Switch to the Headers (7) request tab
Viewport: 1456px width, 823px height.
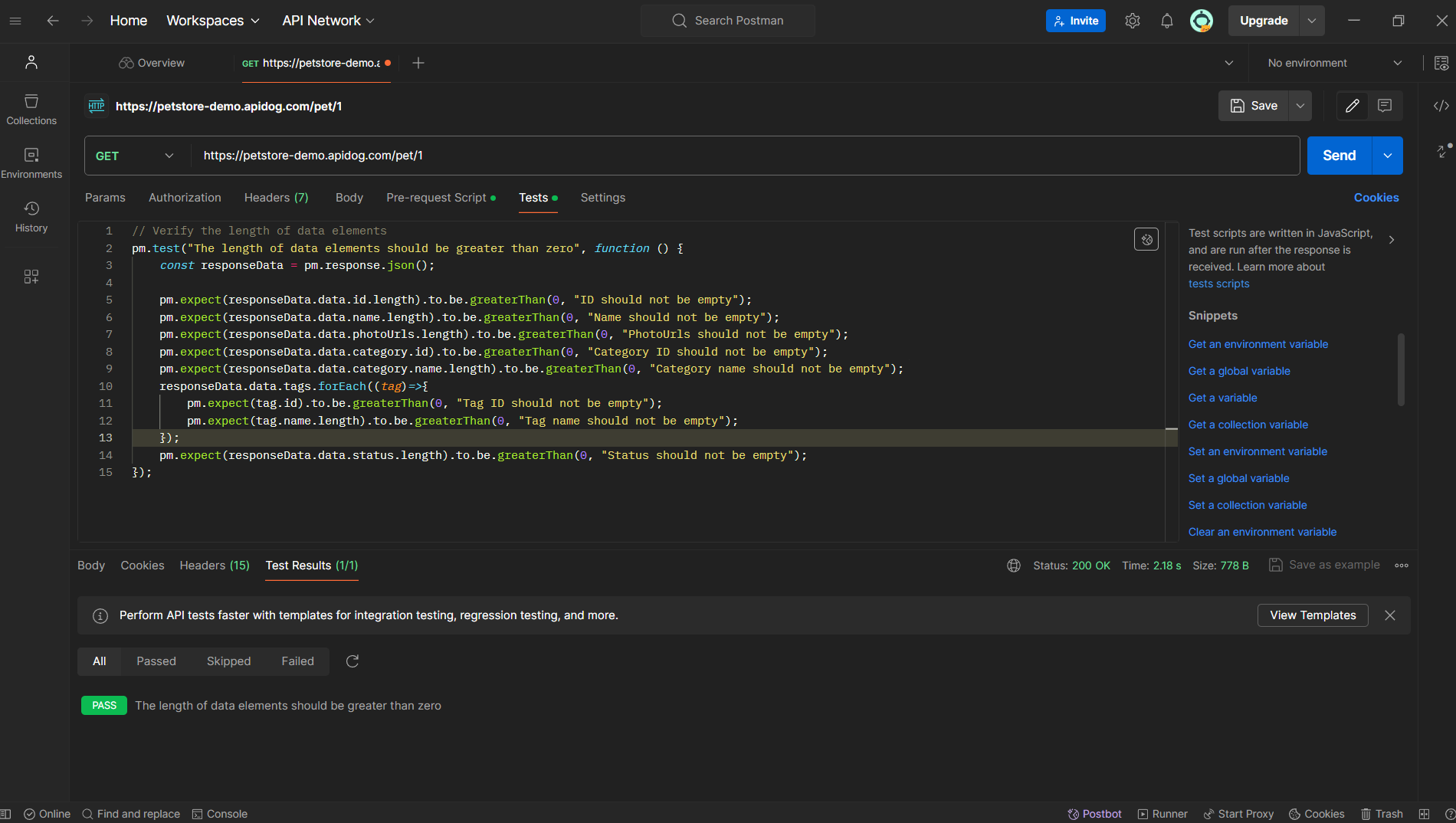click(x=277, y=198)
